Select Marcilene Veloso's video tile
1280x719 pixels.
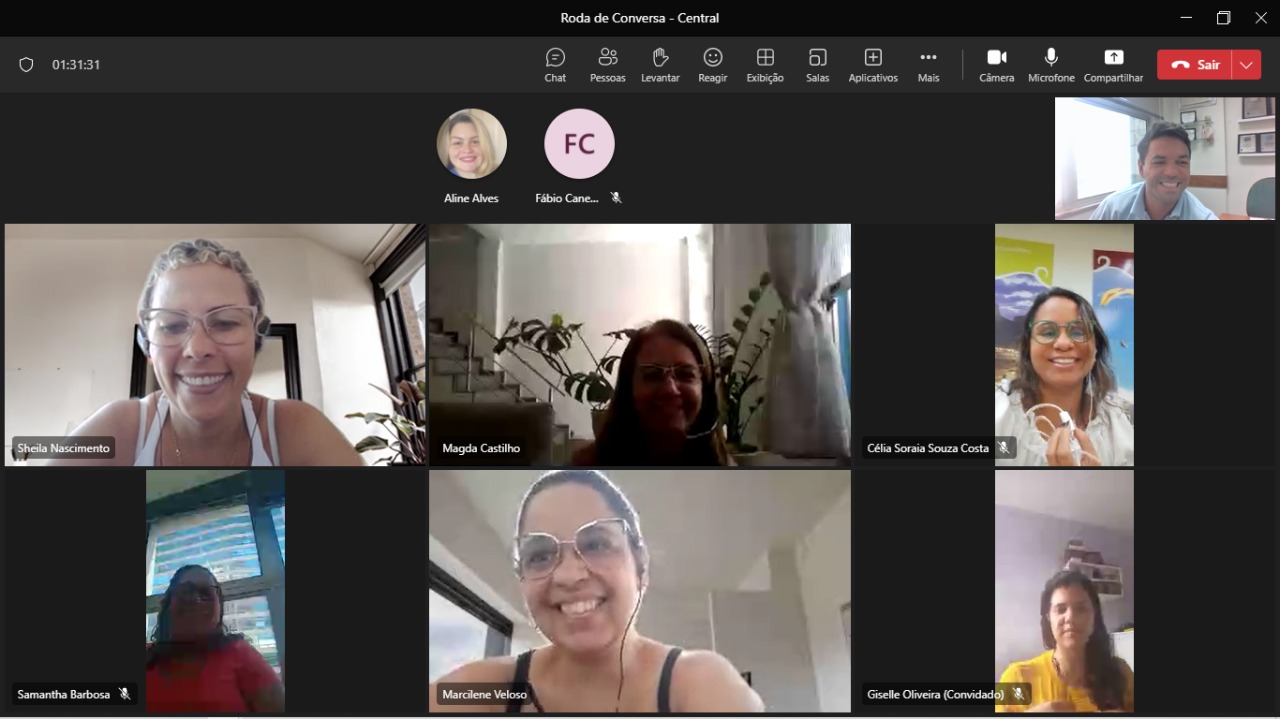[639, 590]
